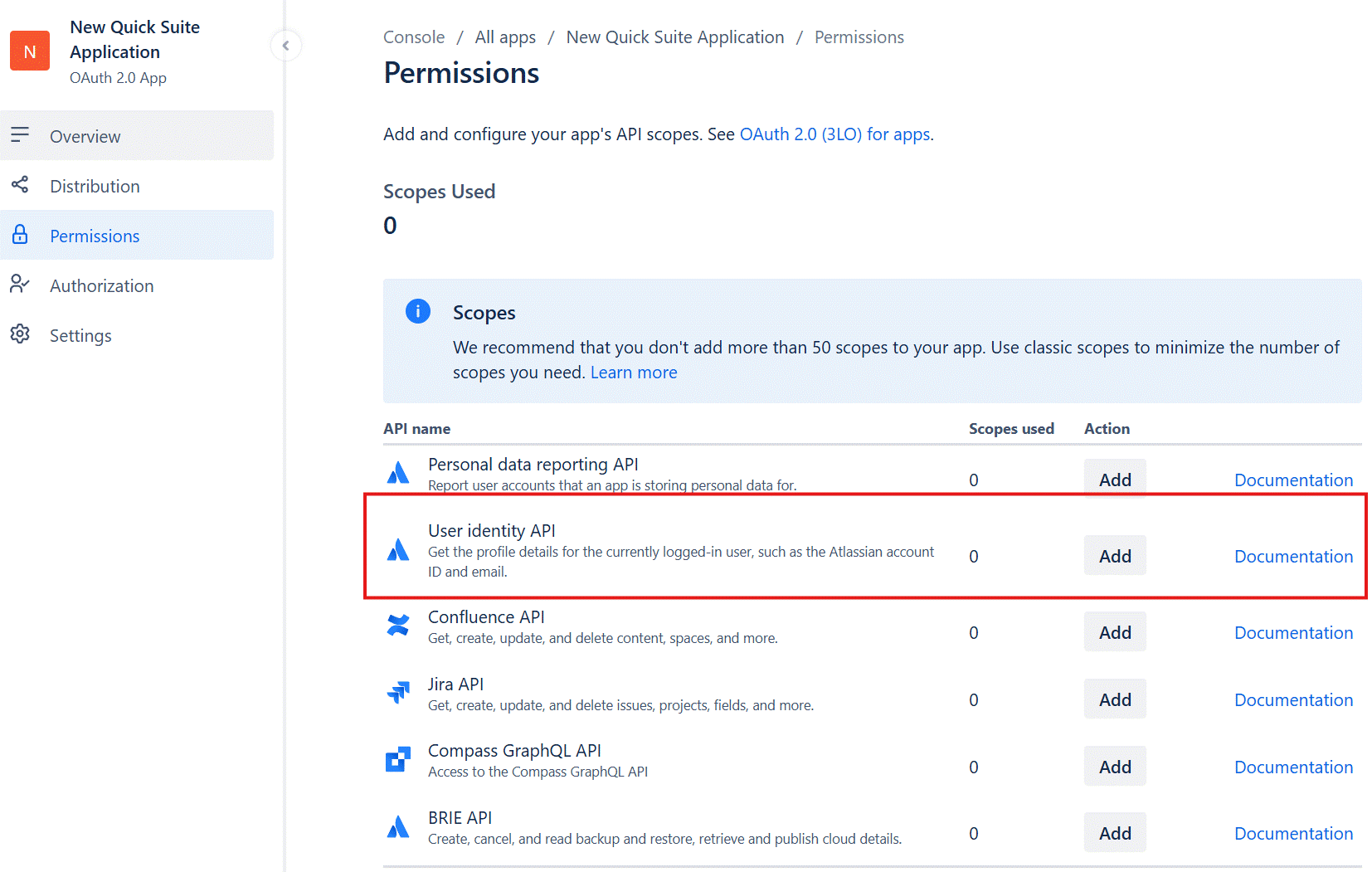
Task: Open Documentation for Confluence API
Action: click(1293, 633)
